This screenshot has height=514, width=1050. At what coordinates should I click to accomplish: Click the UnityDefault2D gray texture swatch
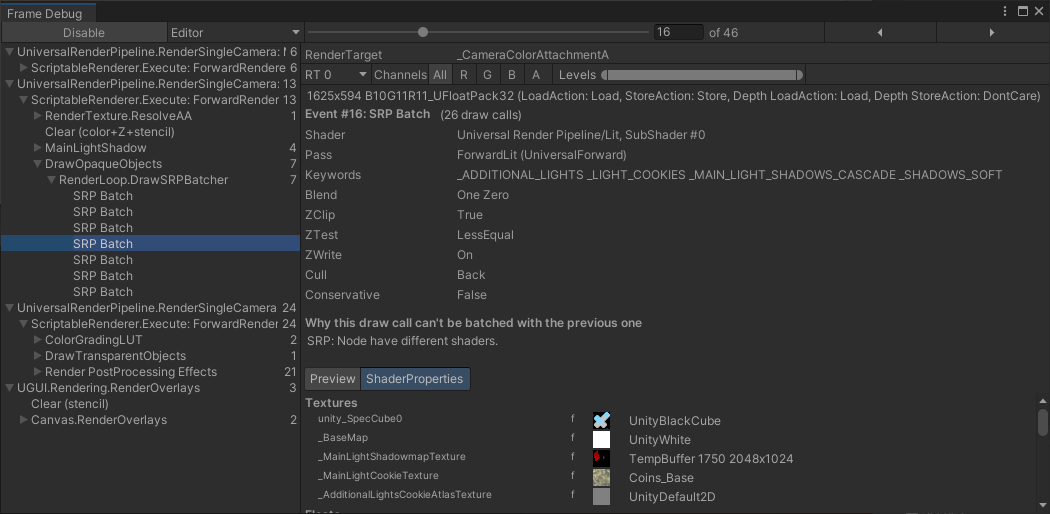(x=601, y=497)
